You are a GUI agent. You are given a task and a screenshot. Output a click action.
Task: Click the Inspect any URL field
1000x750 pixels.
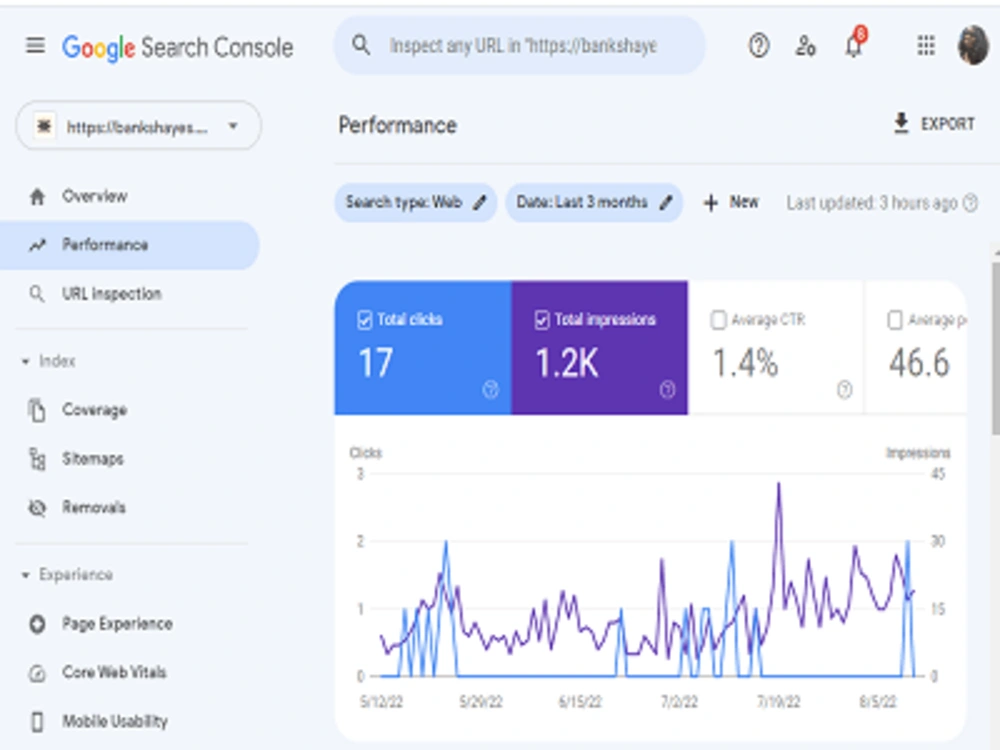[520, 46]
